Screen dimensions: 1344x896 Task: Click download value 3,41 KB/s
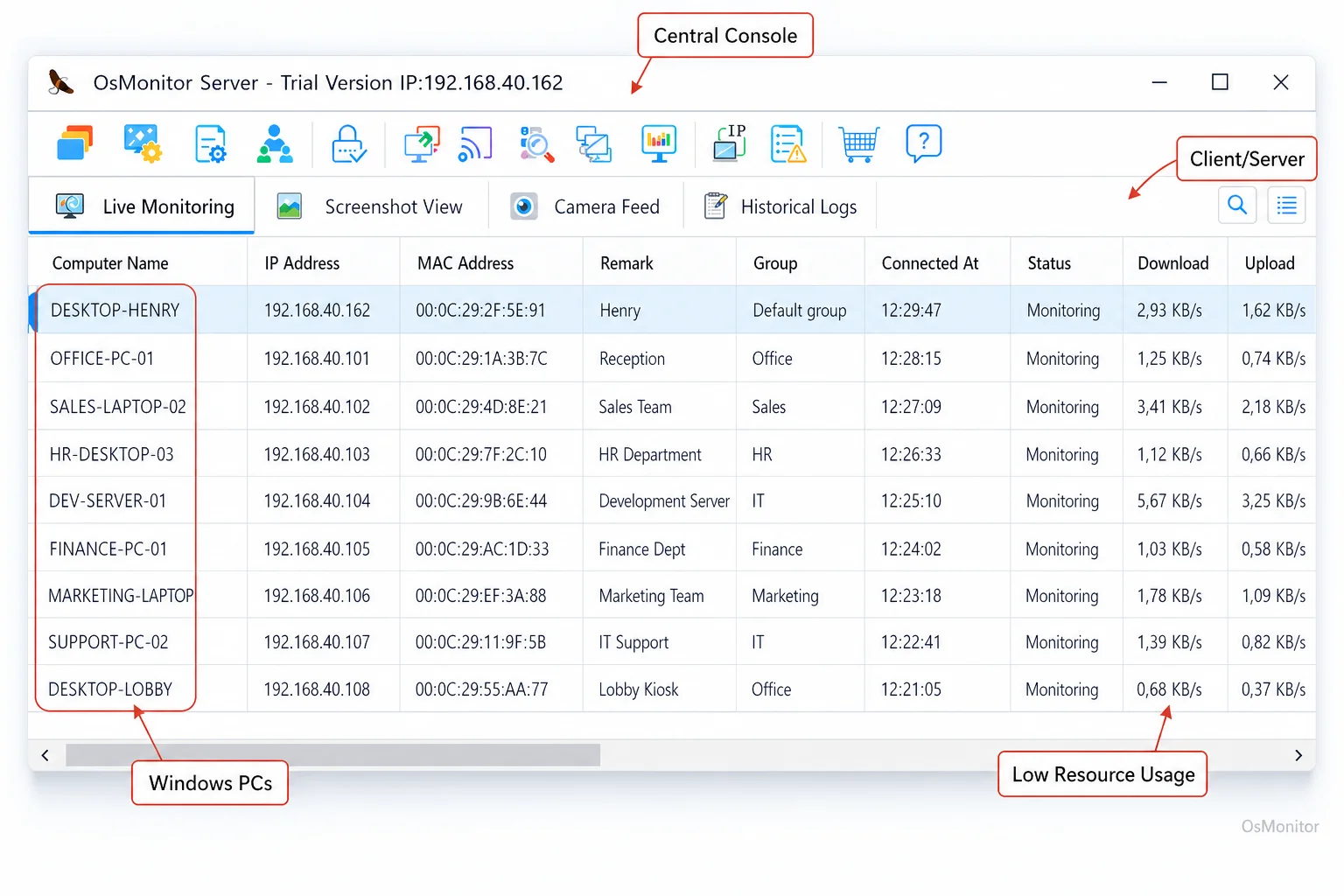tap(1169, 407)
